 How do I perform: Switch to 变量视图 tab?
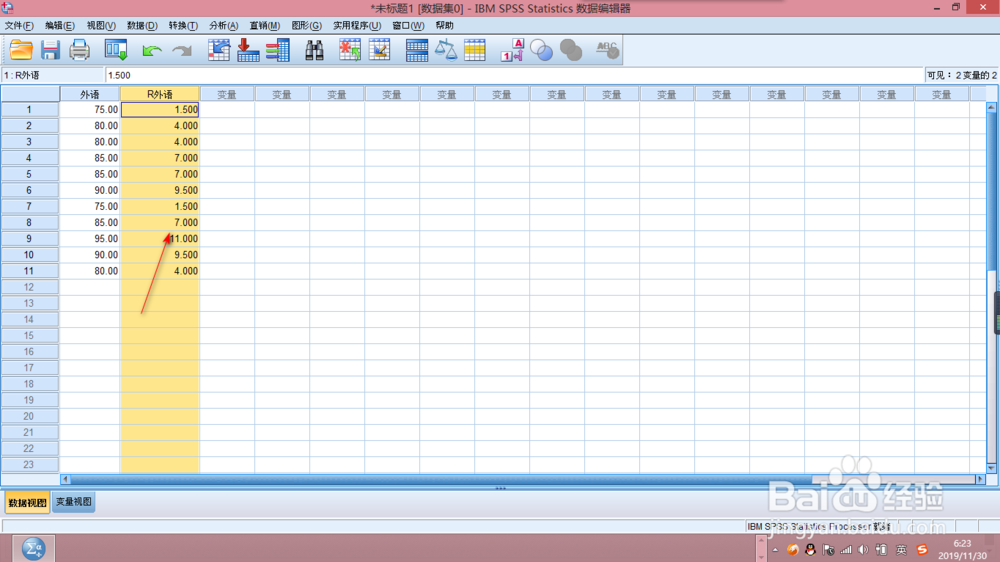pyautogui.click(x=73, y=502)
